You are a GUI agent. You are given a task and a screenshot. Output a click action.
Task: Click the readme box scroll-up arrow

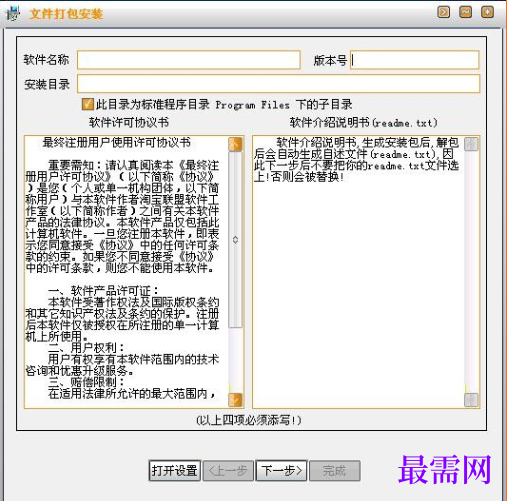tap(471, 144)
